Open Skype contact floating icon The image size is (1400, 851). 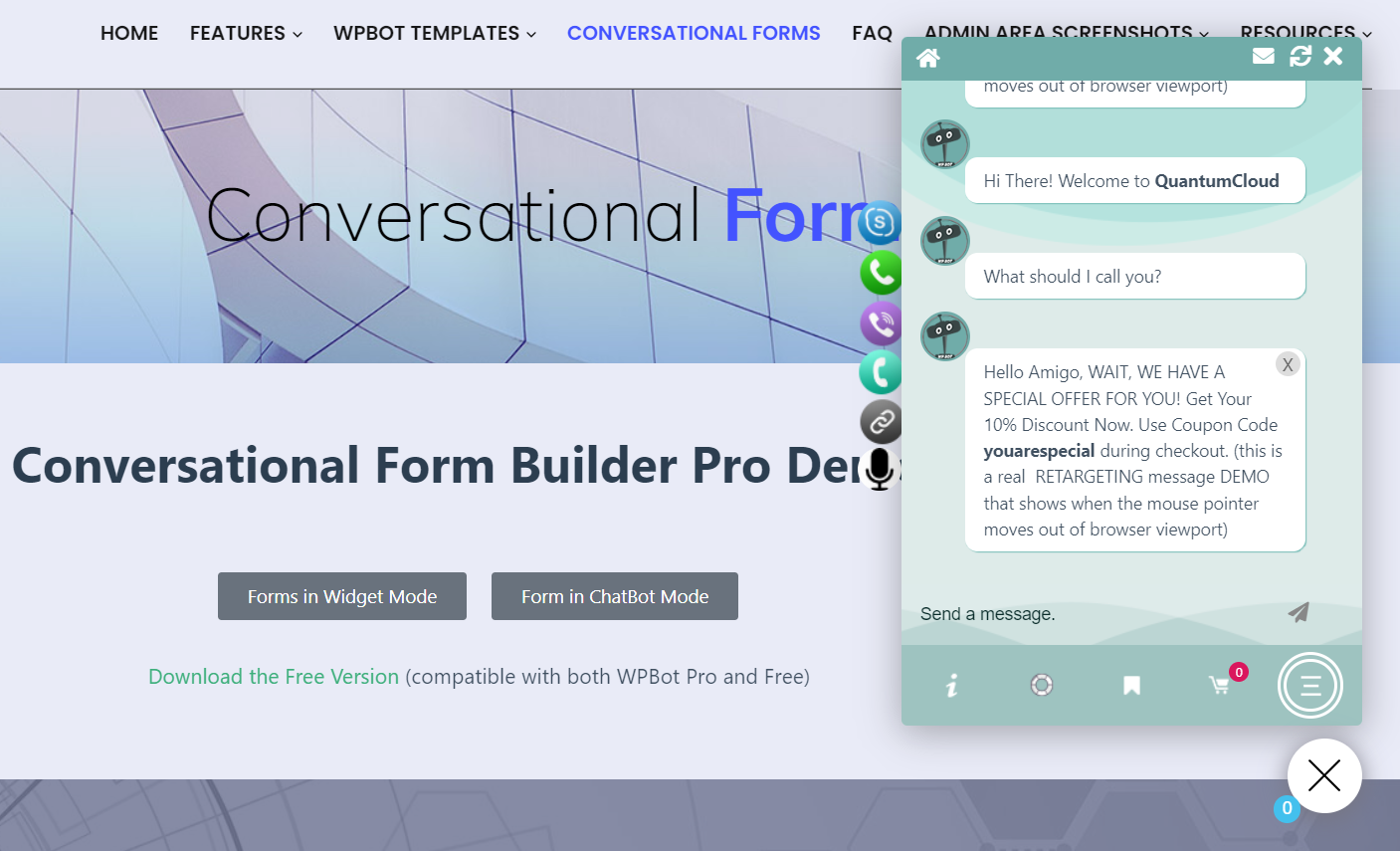coord(881,222)
